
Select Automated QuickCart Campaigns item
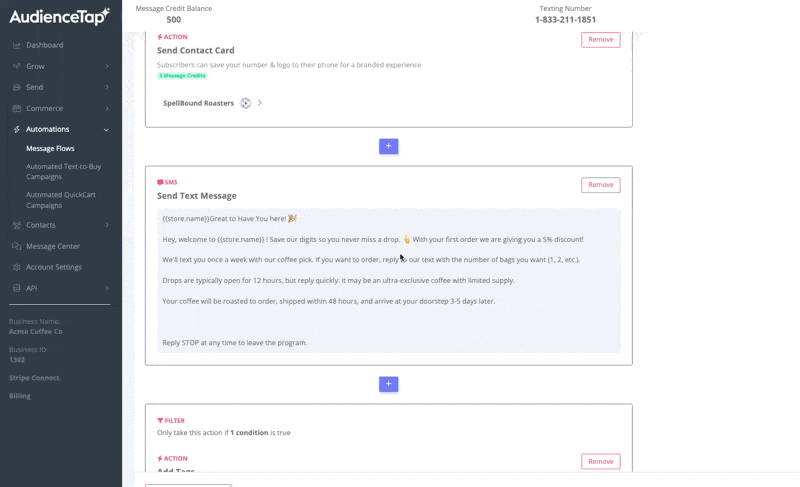(61, 199)
